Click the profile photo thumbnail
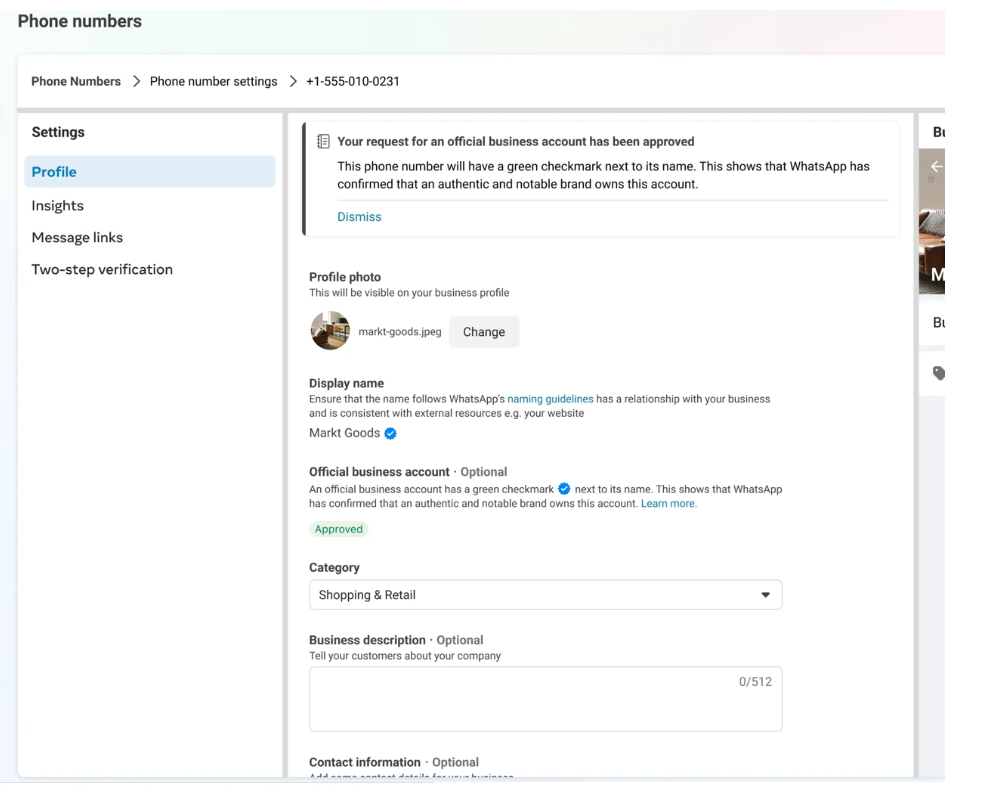Viewport: 981px width, 786px height. point(330,330)
